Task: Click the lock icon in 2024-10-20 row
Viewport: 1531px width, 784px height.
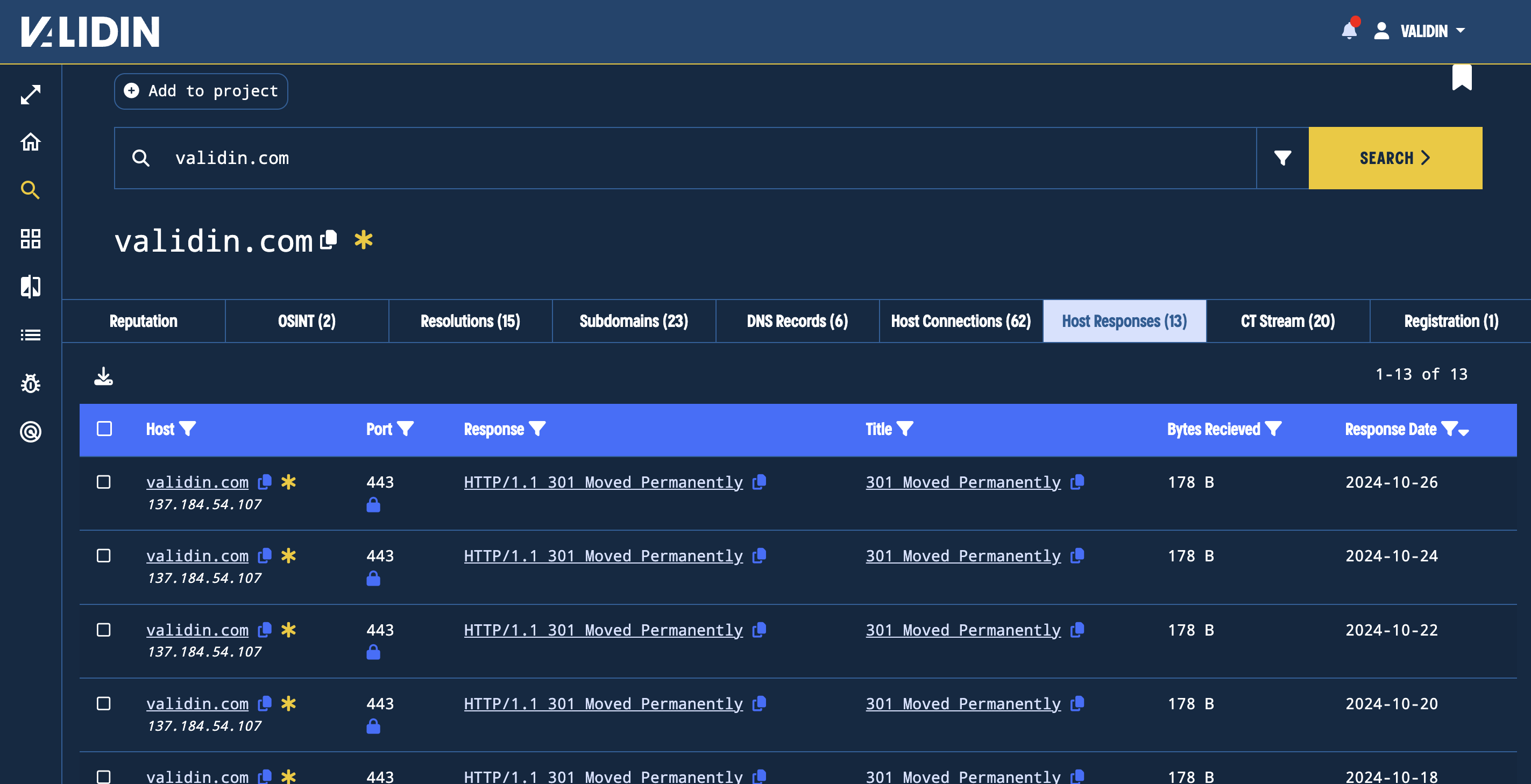Action: coord(373,727)
